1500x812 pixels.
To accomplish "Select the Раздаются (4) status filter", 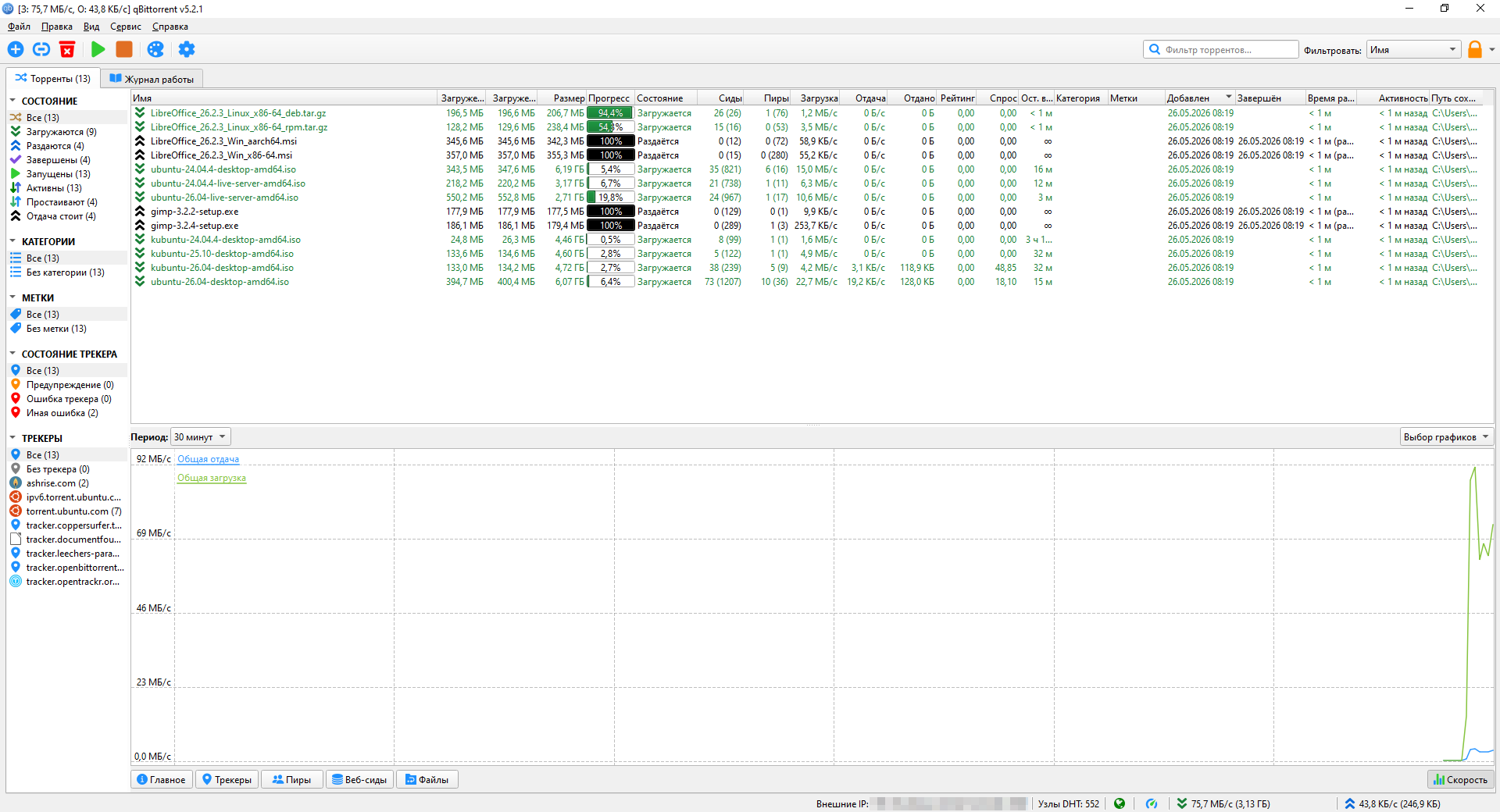I will pos(67,146).
